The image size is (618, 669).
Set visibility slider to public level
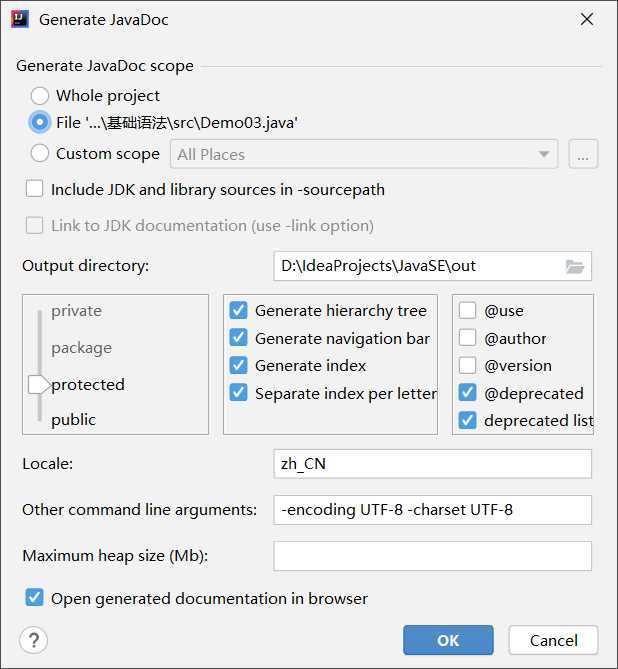coord(73,420)
